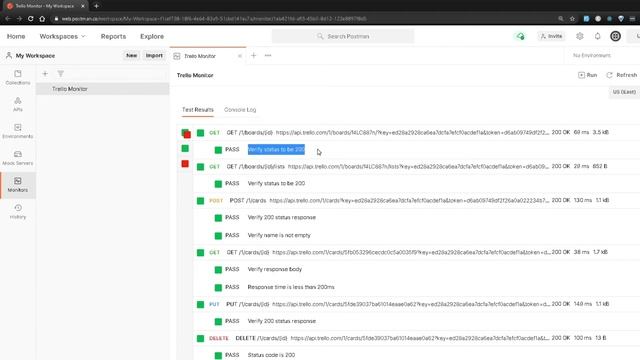Go back in browser history
This screenshot has width=640, height=360.
[8, 18]
